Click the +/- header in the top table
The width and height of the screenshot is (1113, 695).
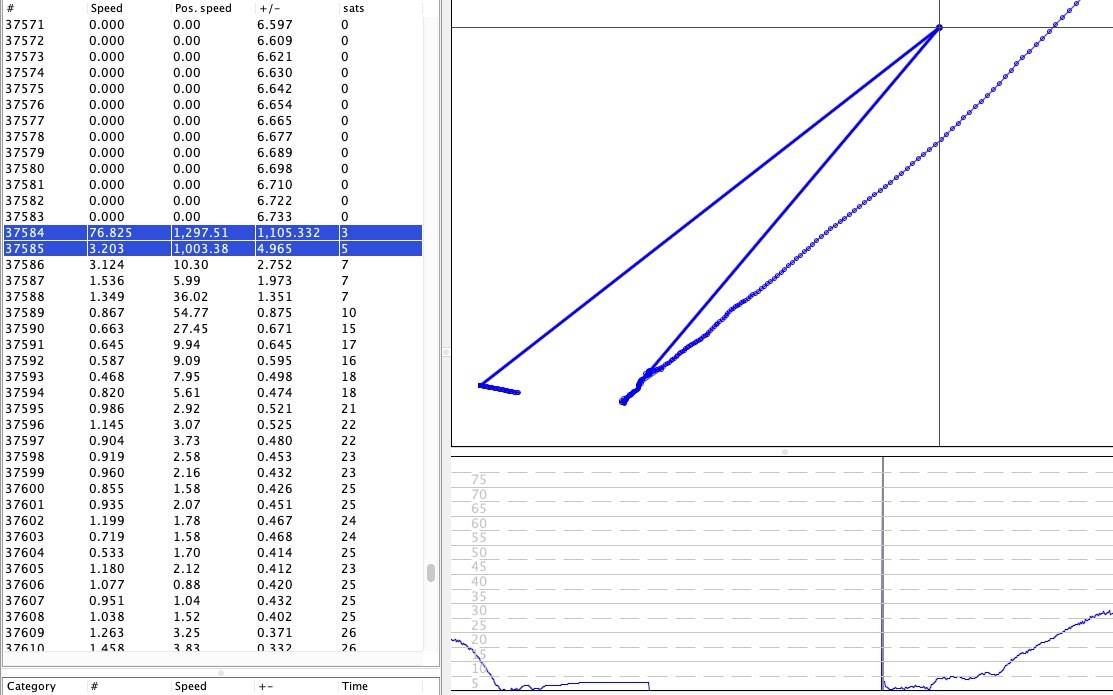coord(268,8)
